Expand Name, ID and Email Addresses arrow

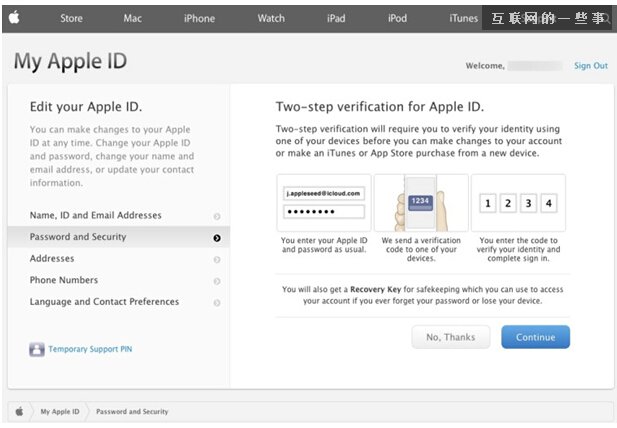217,216
